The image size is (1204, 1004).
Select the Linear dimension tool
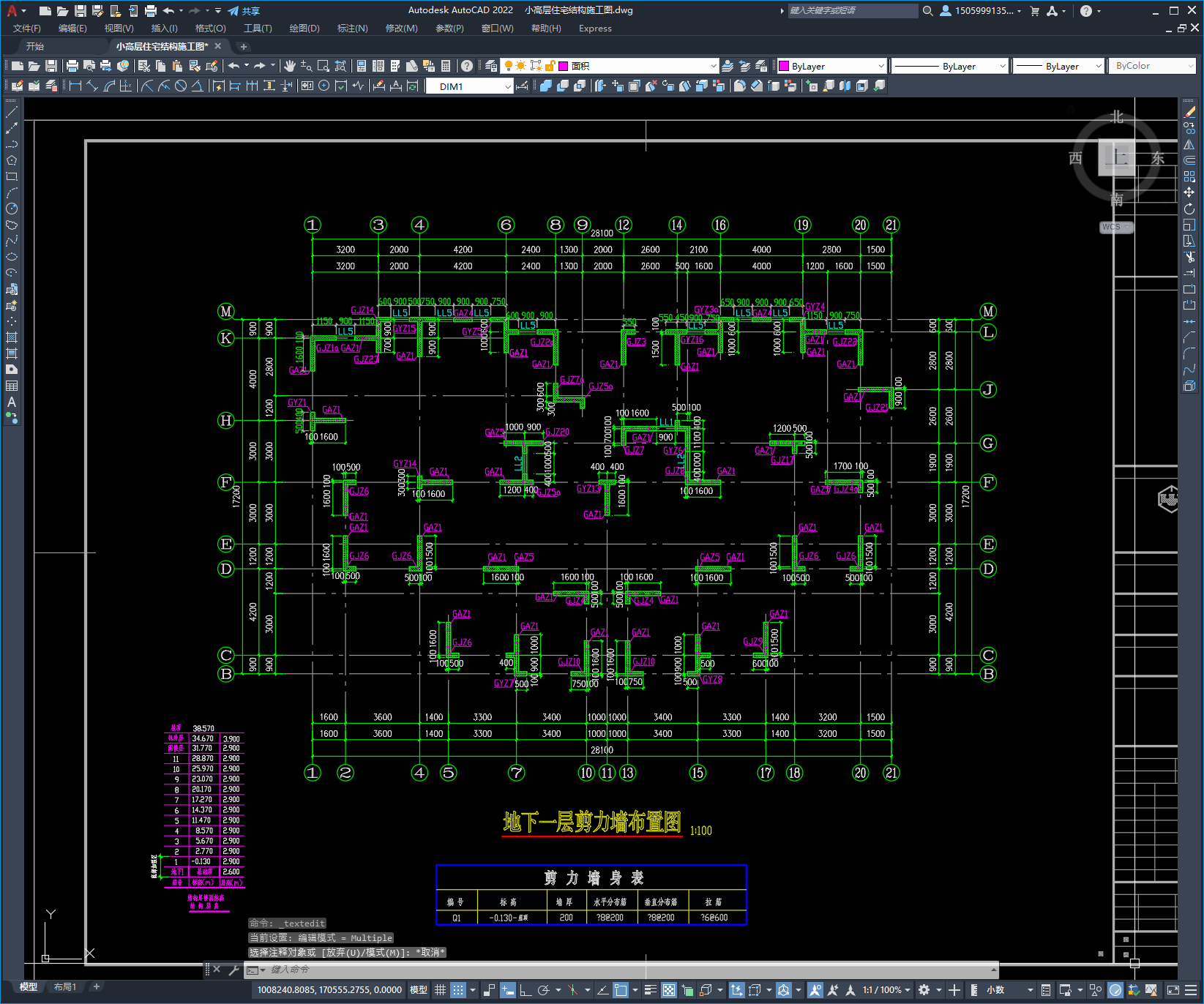pyautogui.click(x=75, y=86)
